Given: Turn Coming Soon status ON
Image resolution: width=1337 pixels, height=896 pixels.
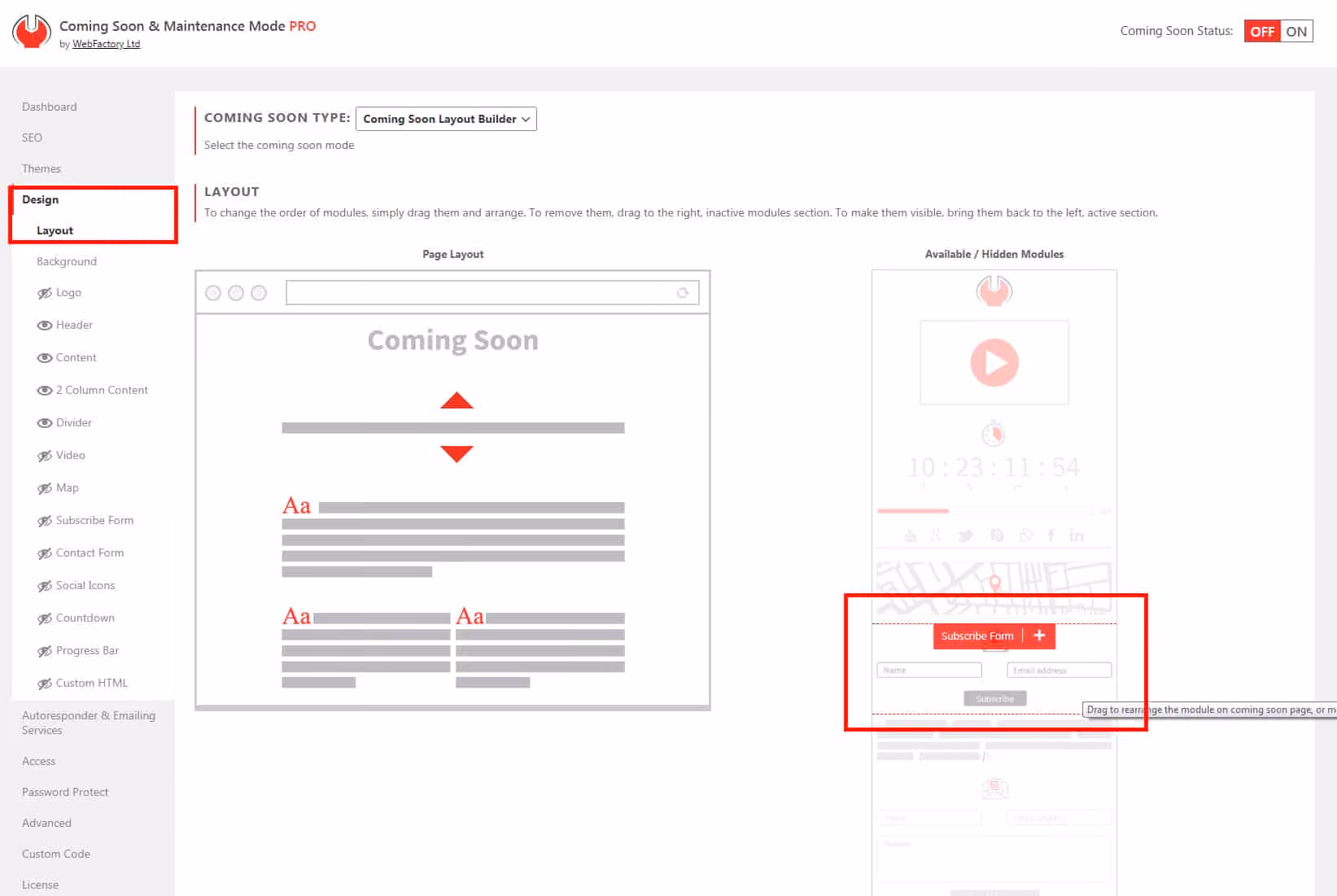Looking at the screenshot, I should (1296, 32).
